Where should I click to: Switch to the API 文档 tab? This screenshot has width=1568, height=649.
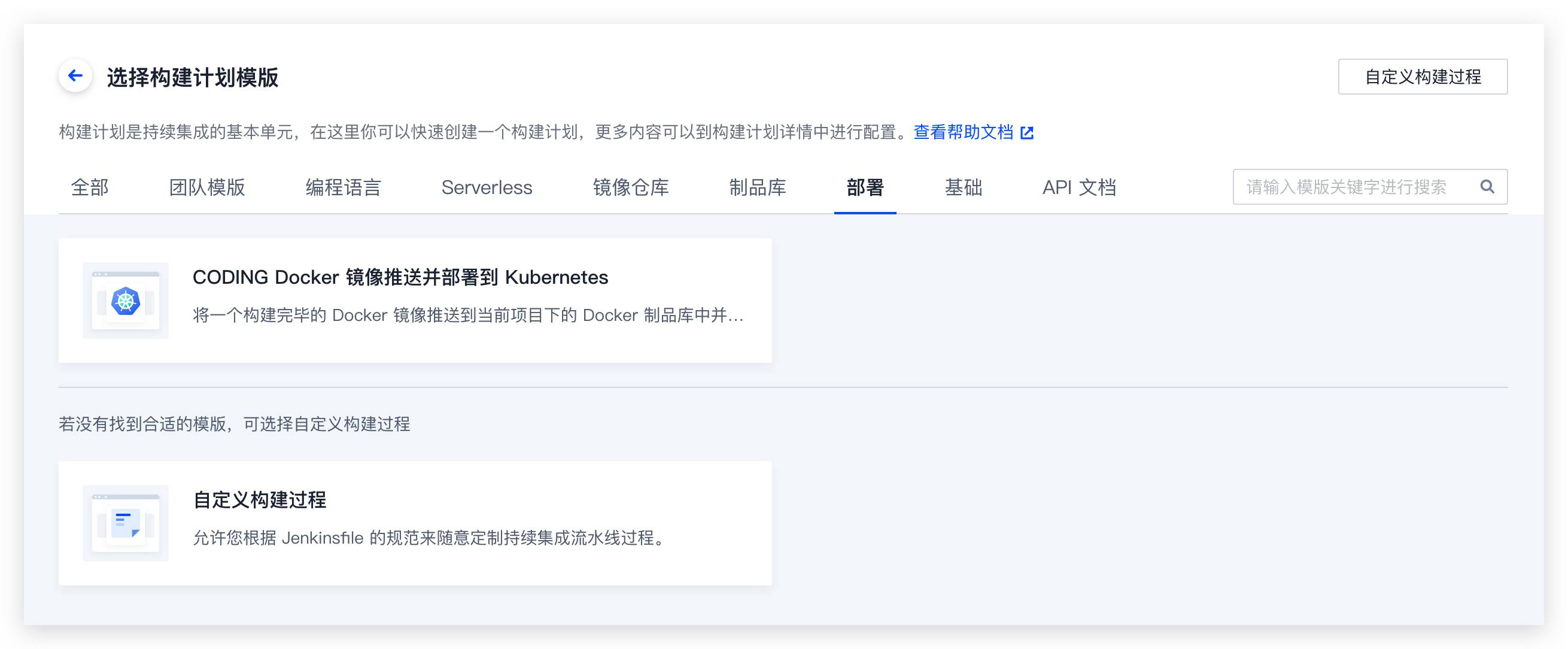point(1079,187)
